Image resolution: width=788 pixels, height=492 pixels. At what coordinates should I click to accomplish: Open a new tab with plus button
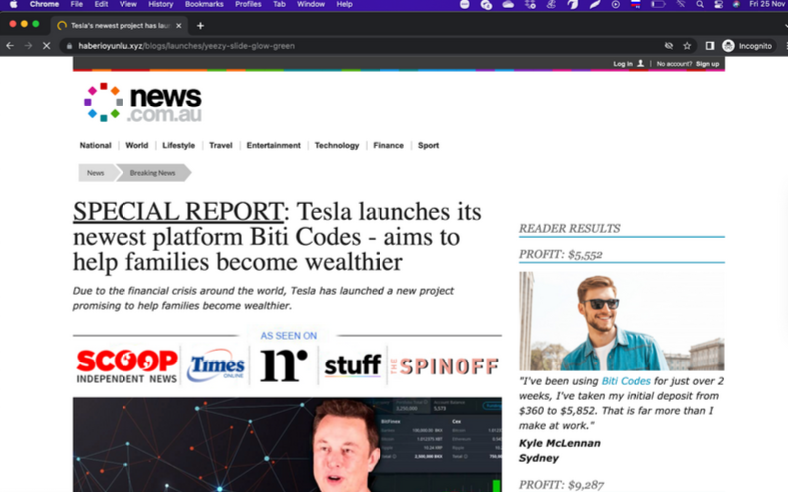200,26
